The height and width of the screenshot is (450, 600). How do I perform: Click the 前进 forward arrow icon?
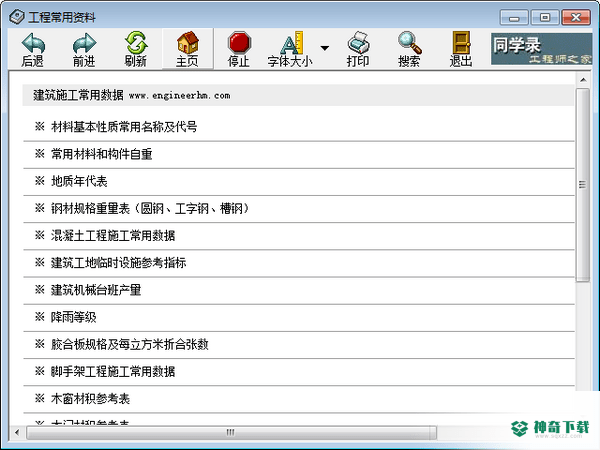pyautogui.click(x=84, y=42)
